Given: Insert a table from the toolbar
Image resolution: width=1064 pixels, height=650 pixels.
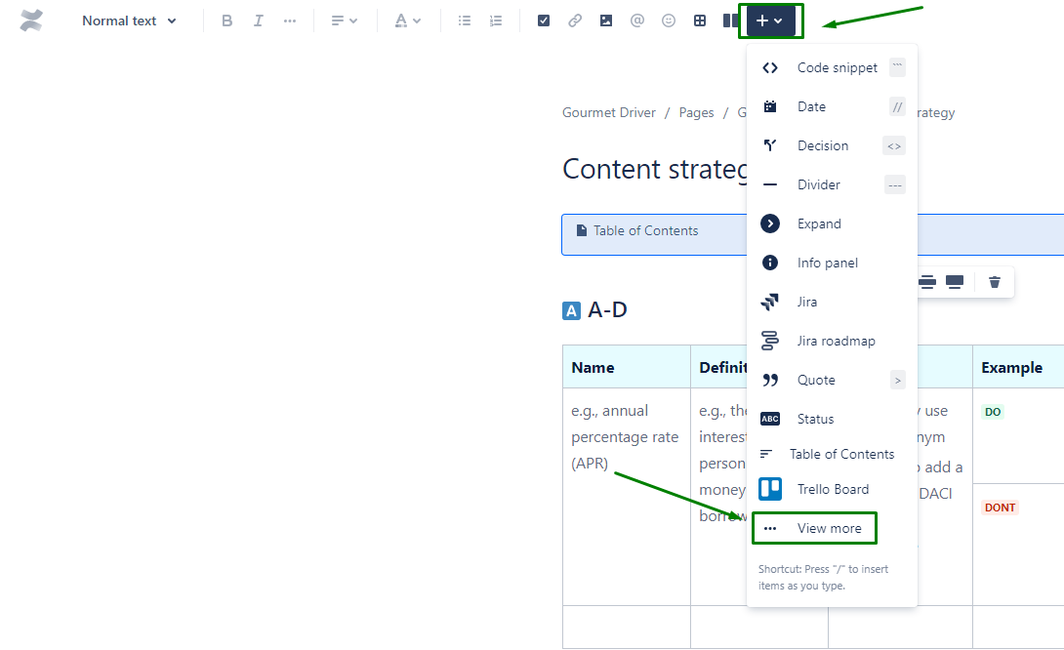Looking at the screenshot, I should 700,21.
